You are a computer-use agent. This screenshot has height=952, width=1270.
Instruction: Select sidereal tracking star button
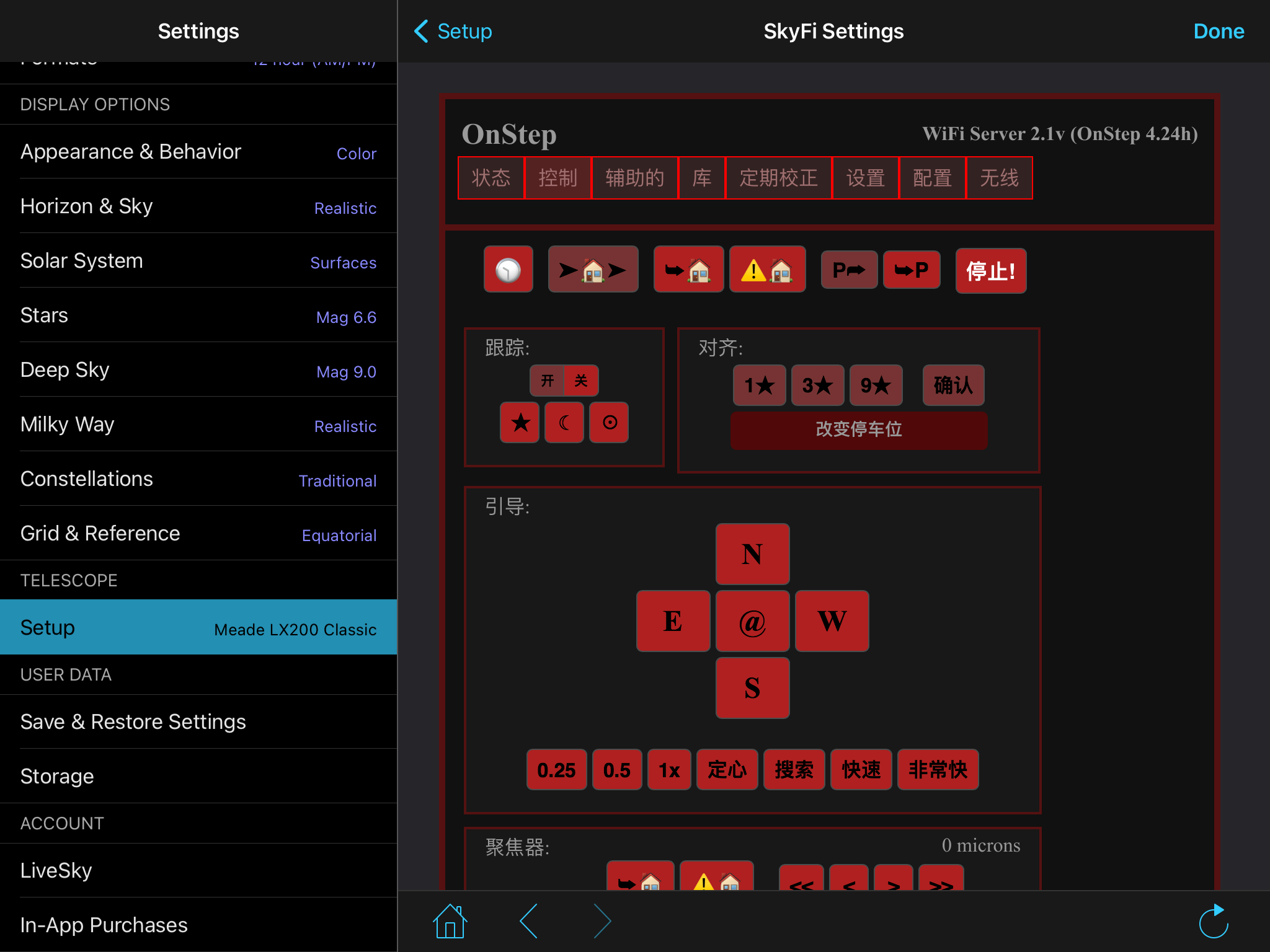point(520,423)
